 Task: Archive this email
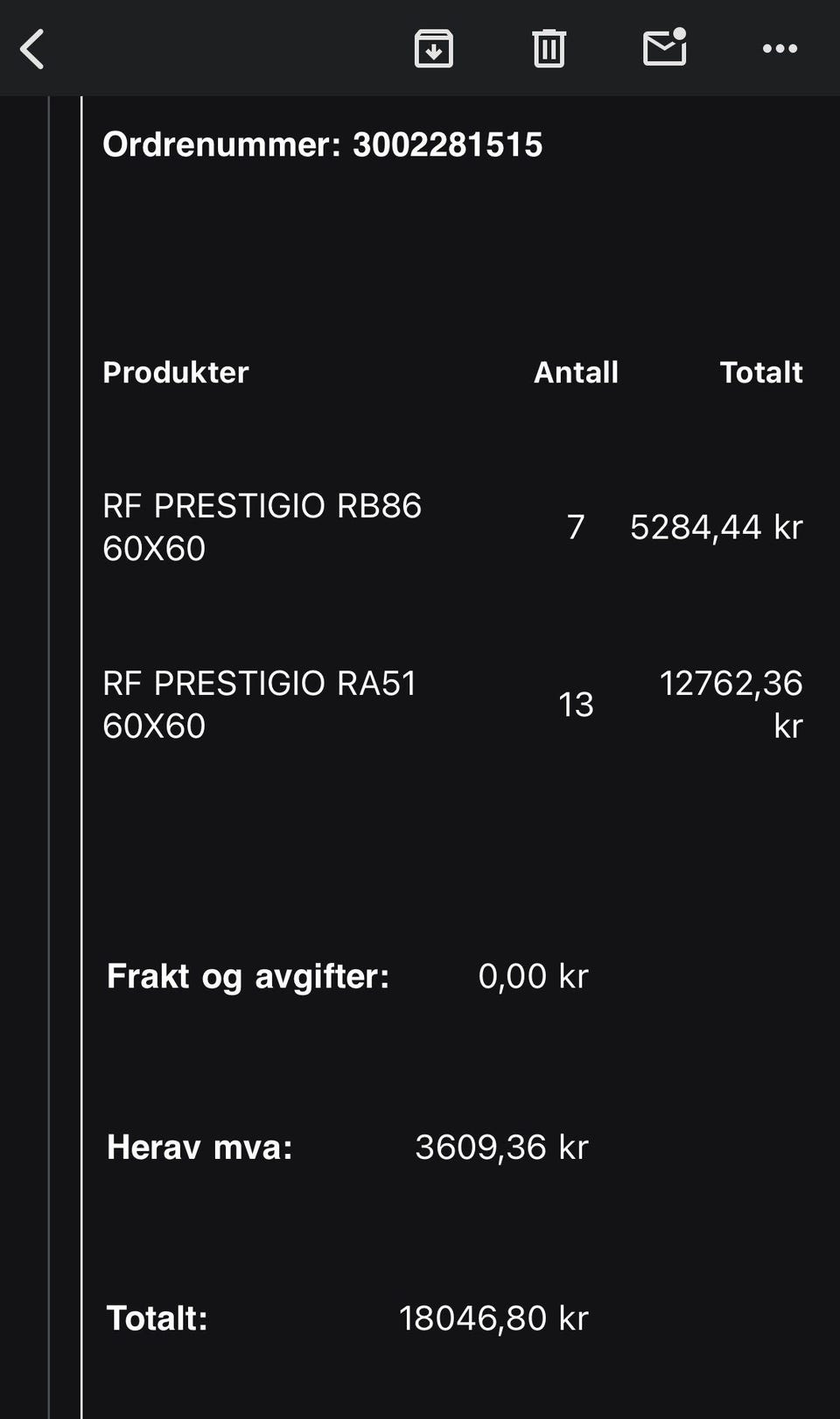click(433, 48)
